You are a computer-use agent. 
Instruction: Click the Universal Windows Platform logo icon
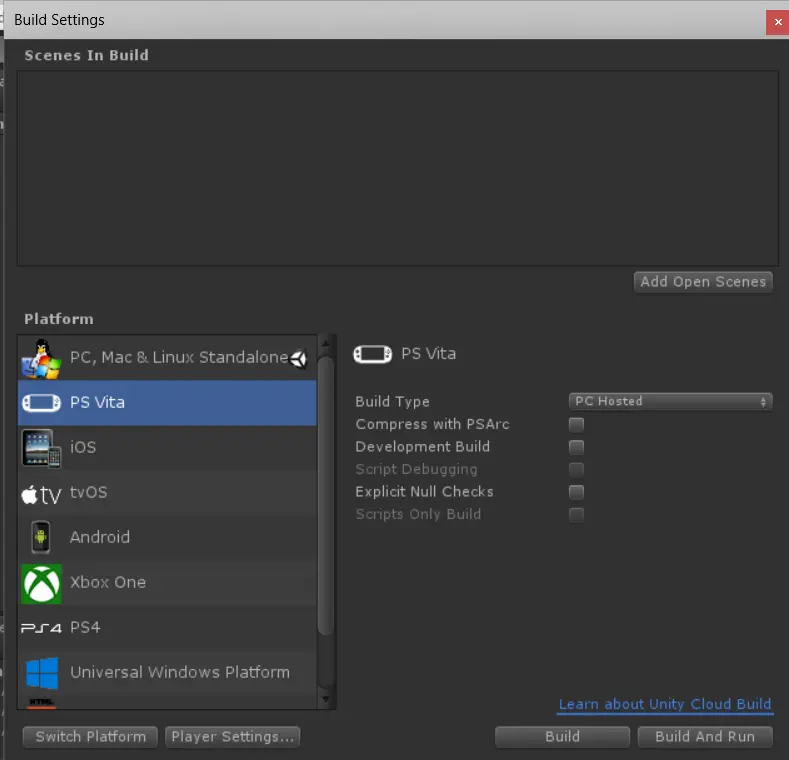pyautogui.click(x=42, y=673)
